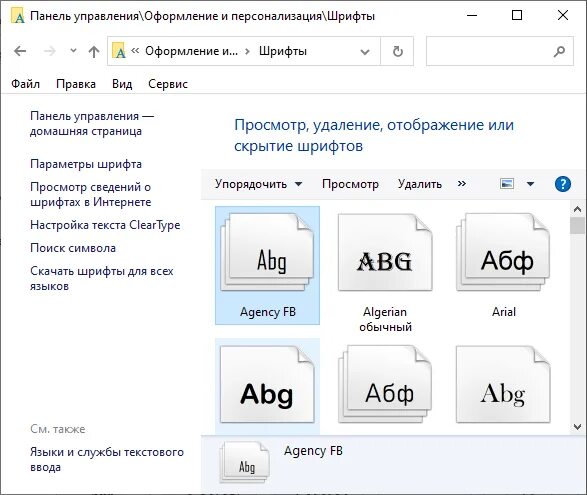Click Оформление и... breadcrumb segment
The height and width of the screenshot is (495, 587).
[x=191, y=51]
